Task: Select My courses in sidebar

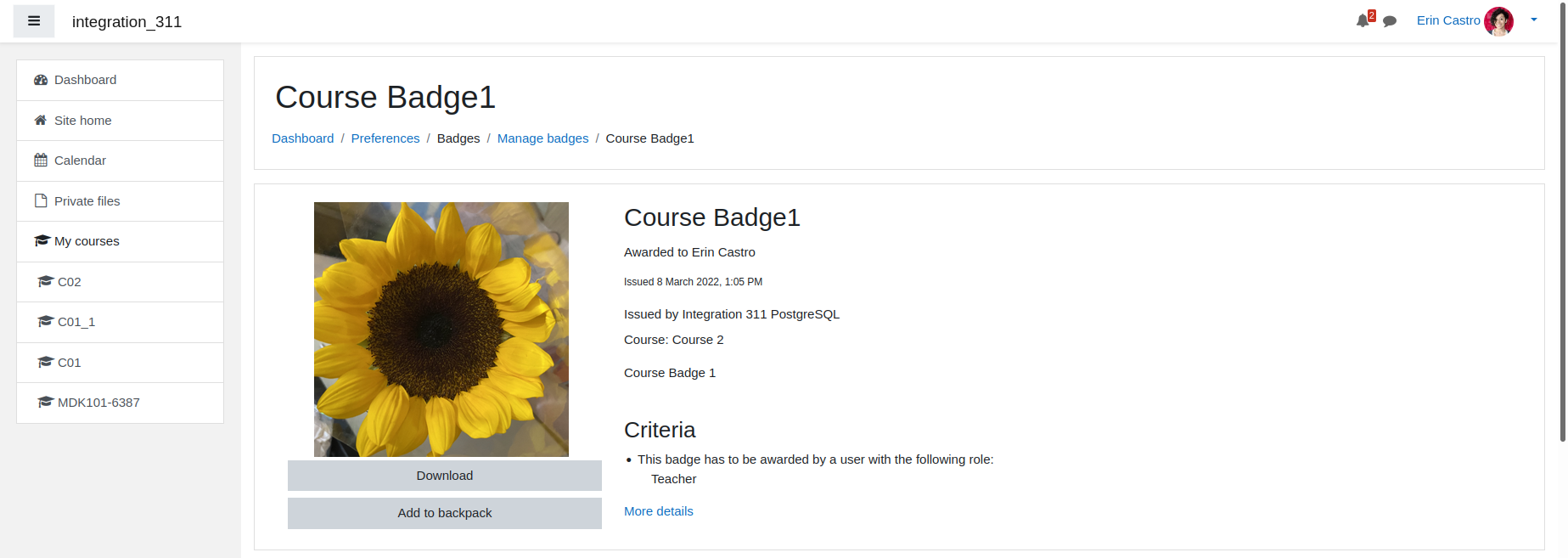Action: 120,241
